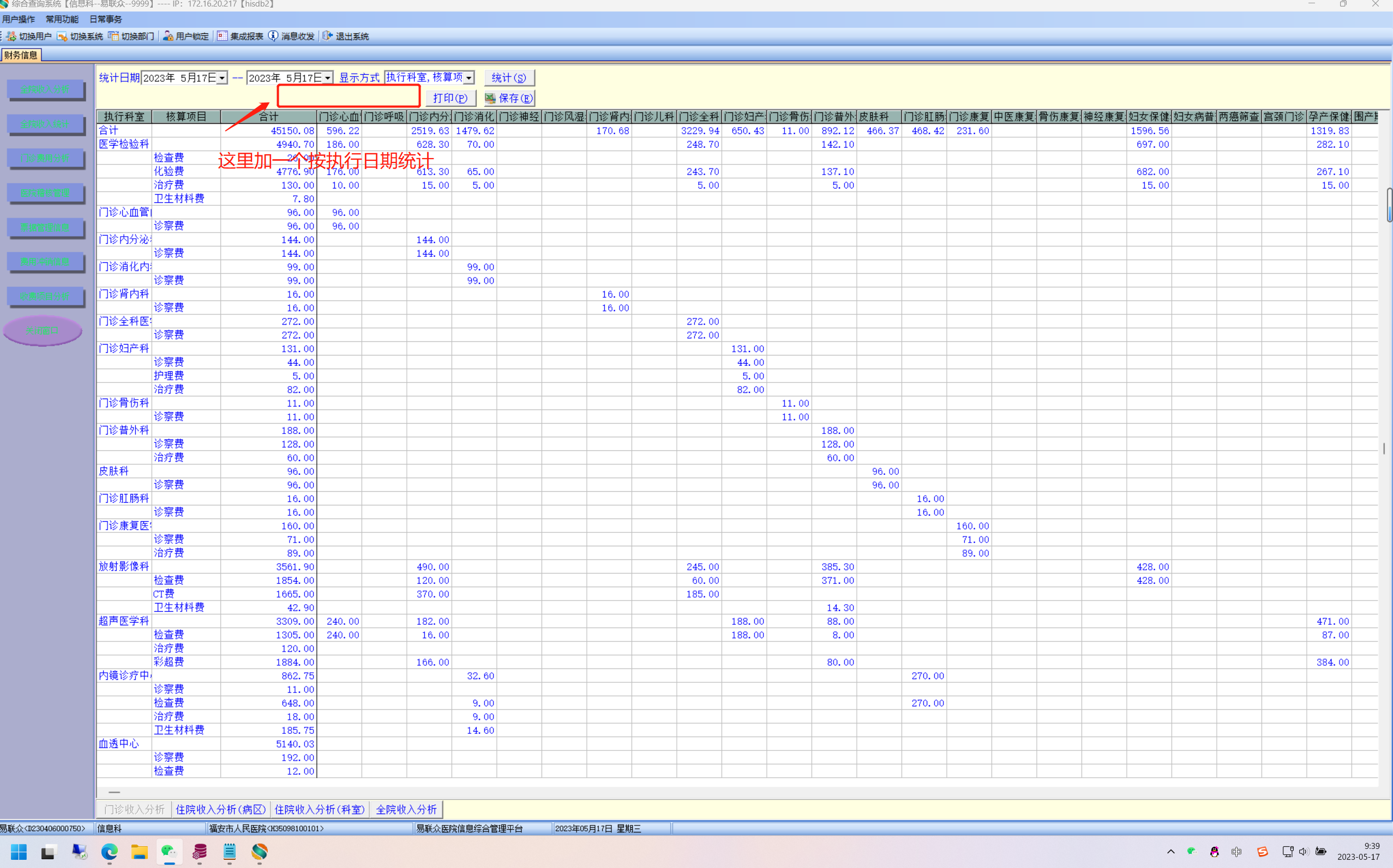
Task: Click the 消息收发 info icon
Action: click(x=273, y=36)
